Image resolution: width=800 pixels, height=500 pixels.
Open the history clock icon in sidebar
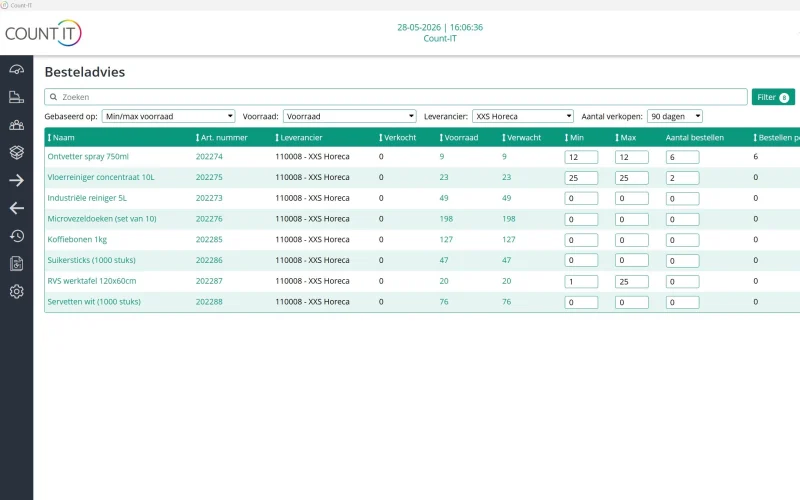(16, 236)
